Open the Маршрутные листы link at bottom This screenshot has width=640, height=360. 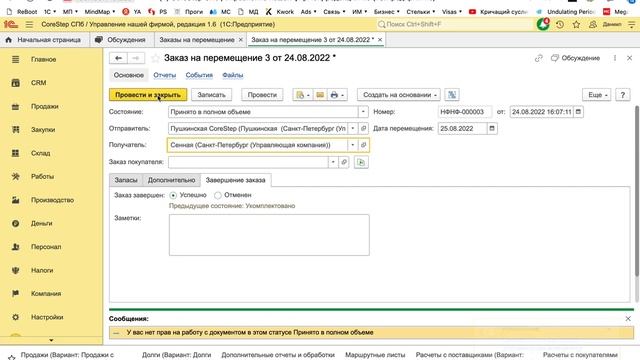point(375,355)
